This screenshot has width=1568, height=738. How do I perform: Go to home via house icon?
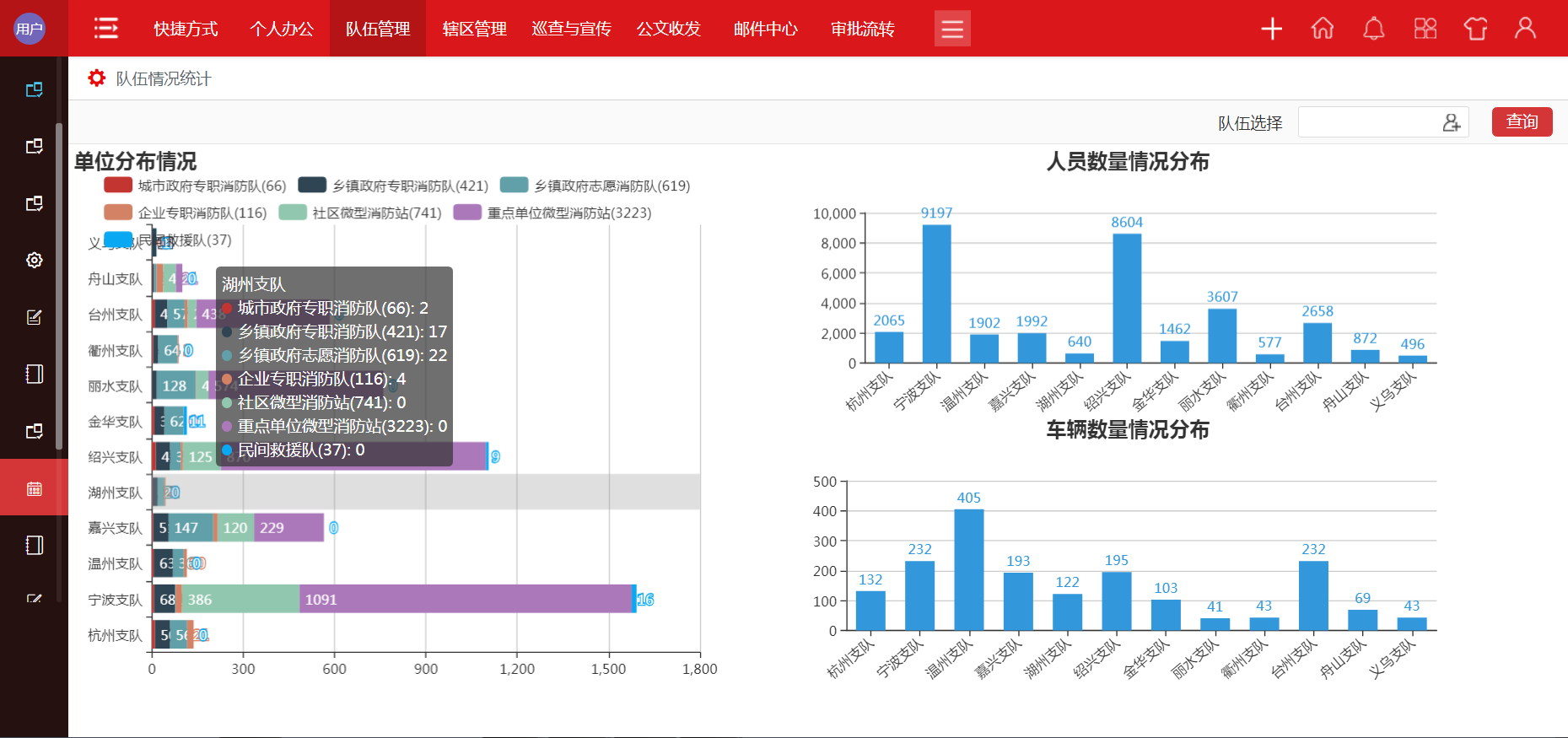pos(1323,29)
